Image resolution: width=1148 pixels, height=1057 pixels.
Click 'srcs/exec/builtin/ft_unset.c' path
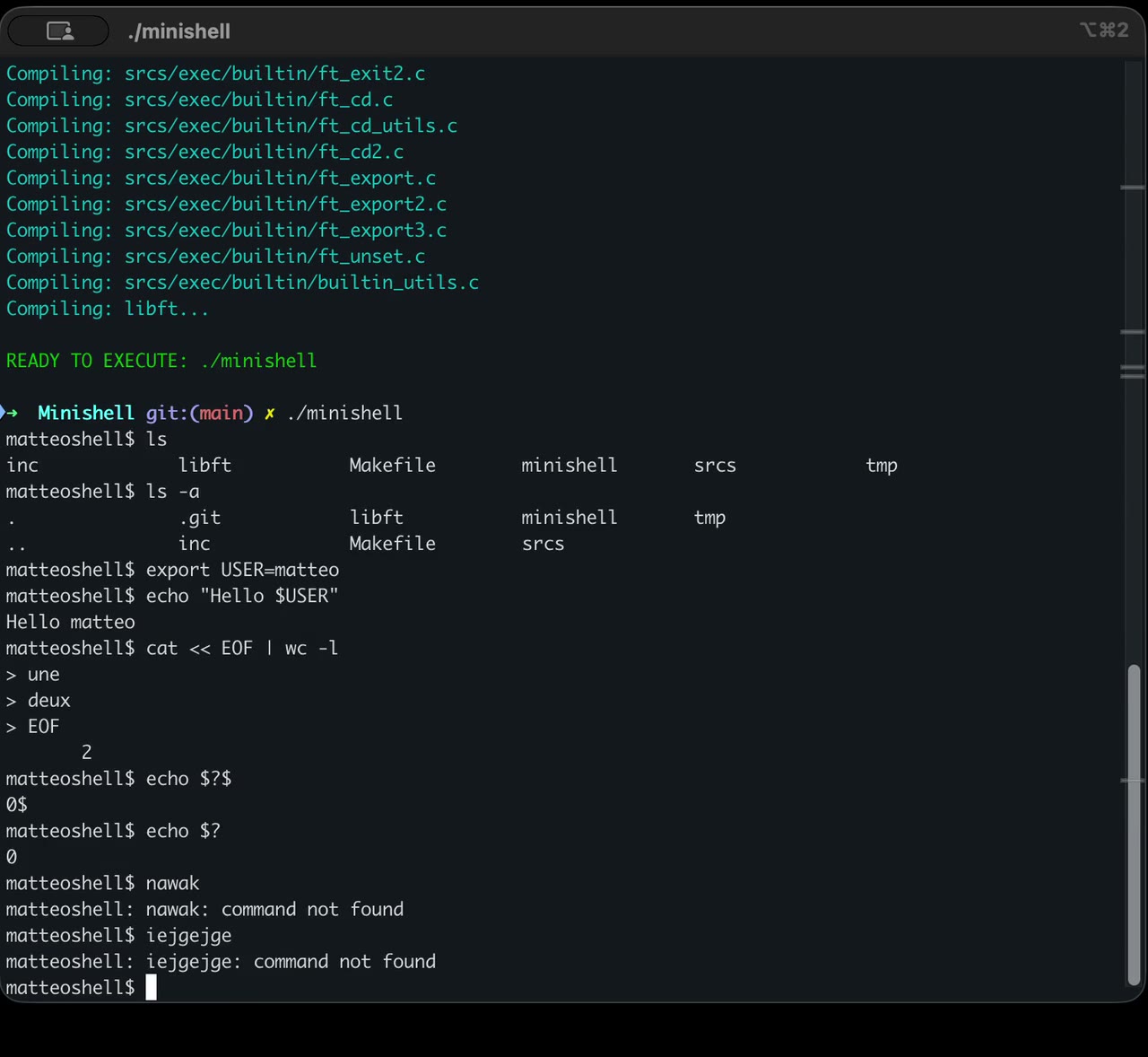[x=275, y=256]
